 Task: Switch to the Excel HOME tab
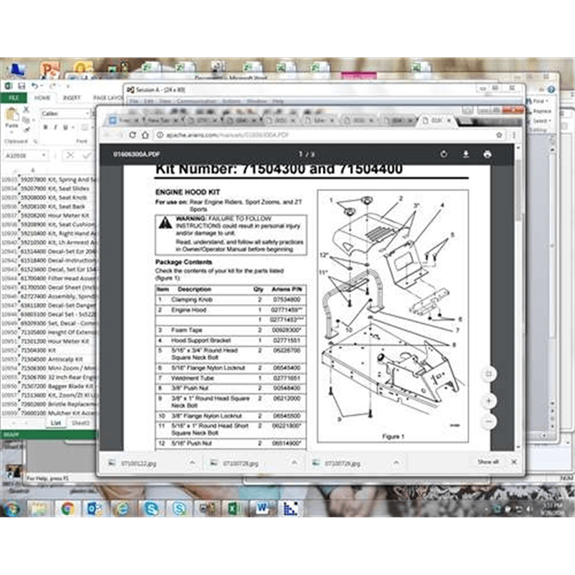(42, 98)
